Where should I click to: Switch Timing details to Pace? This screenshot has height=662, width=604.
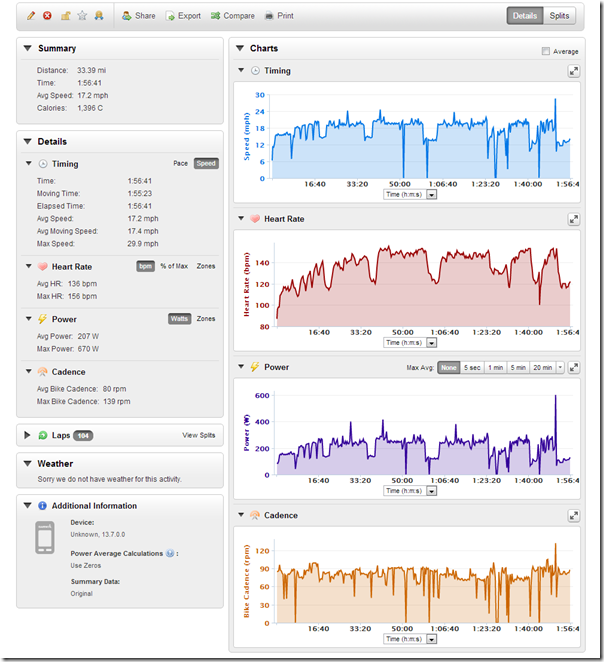[x=180, y=163]
